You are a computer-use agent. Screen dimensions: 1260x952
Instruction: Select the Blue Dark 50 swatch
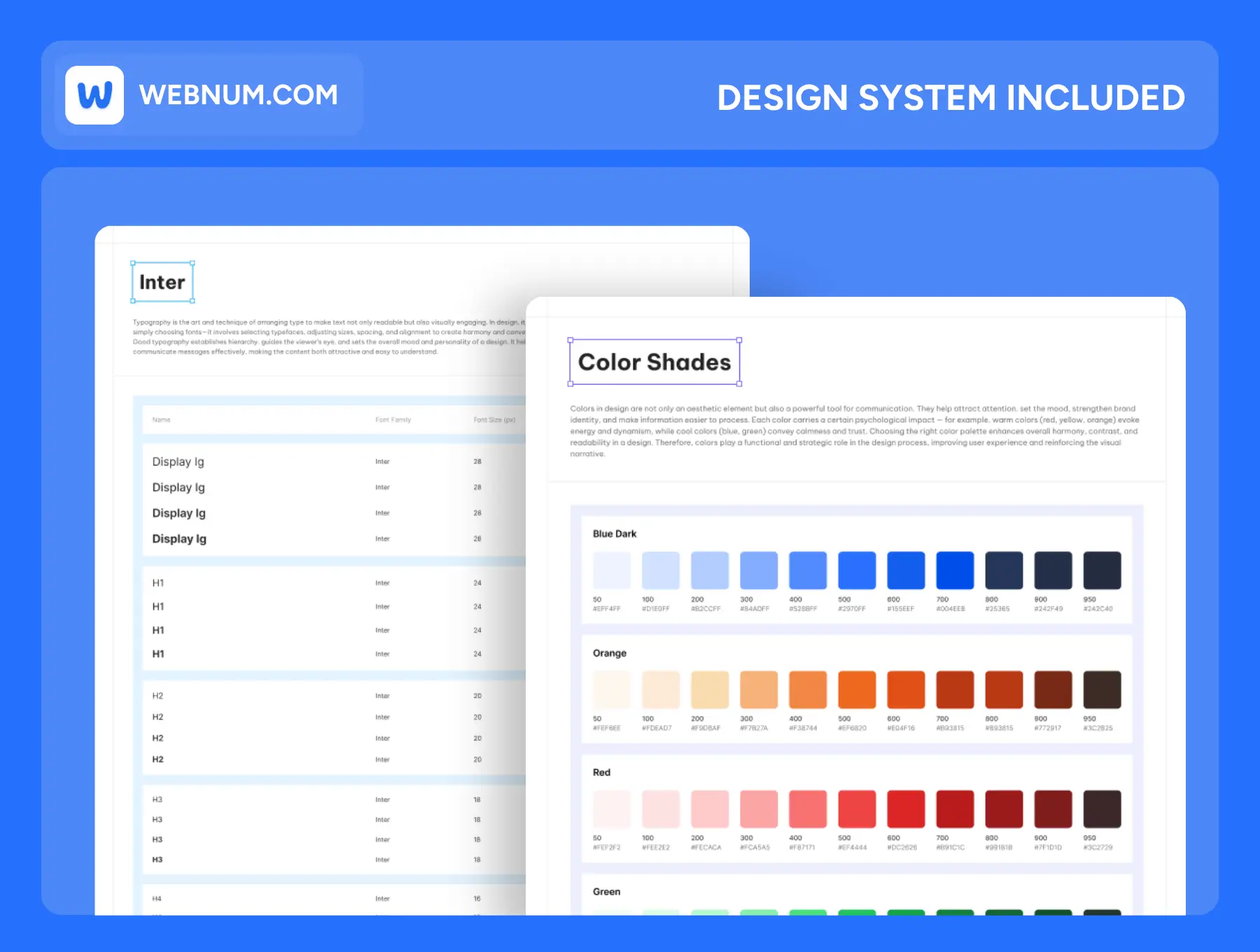coord(612,570)
